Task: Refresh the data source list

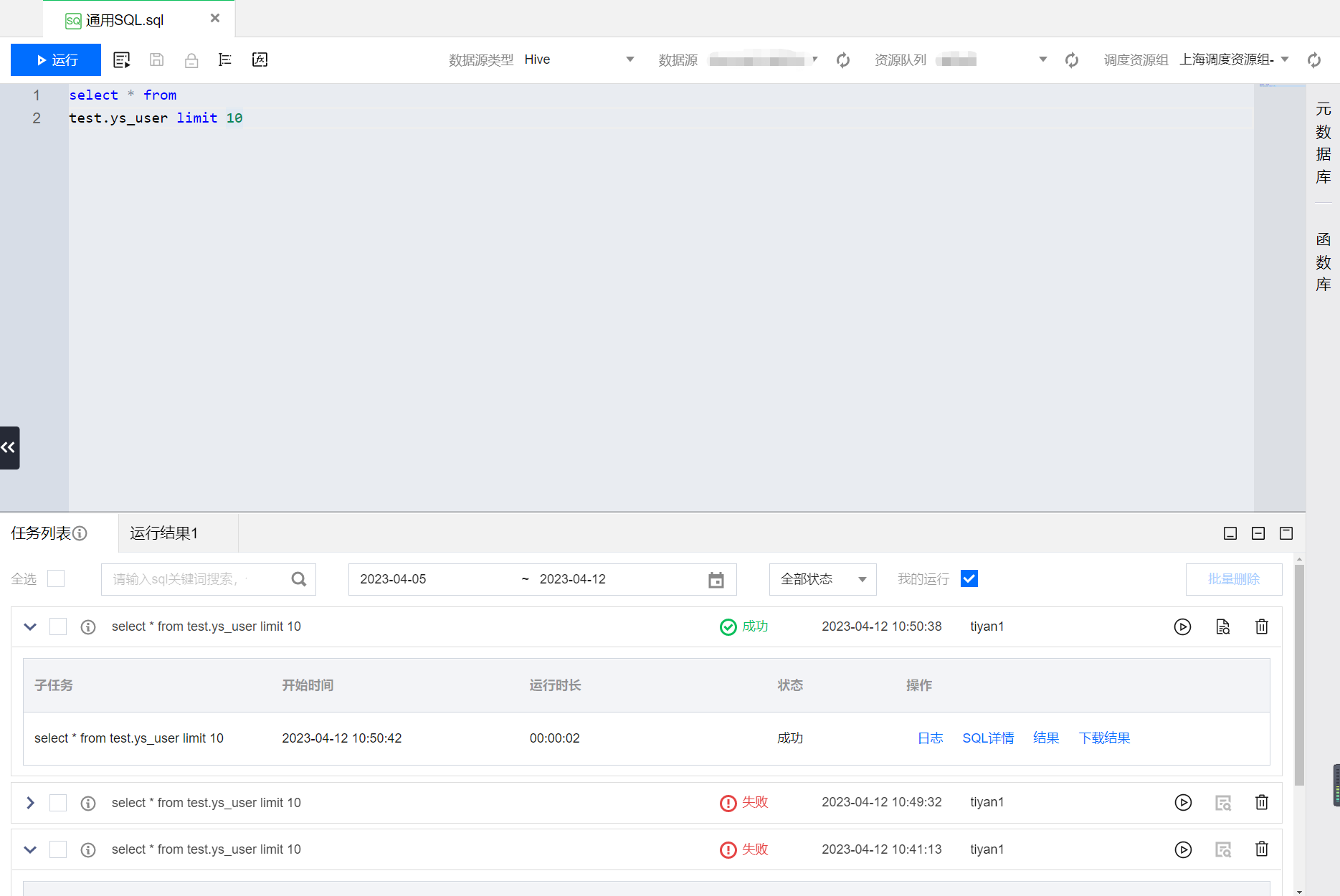Action: click(x=843, y=60)
